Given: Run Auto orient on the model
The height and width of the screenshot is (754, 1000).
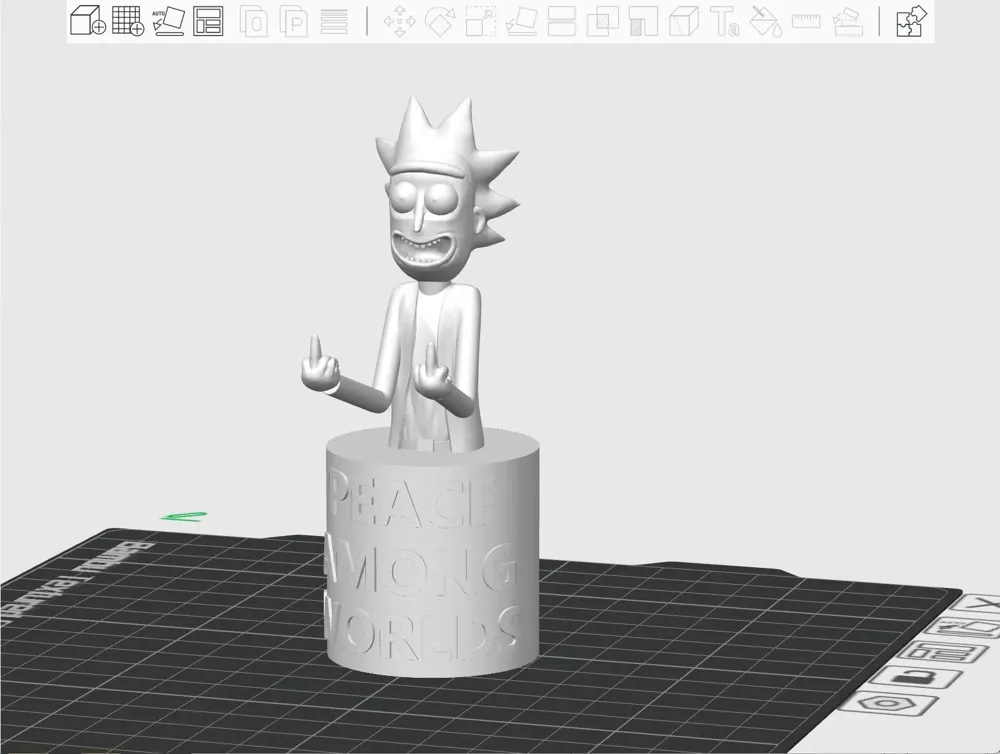Looking at the screenshot, I should pyautogui.click(x=168, y=21).
